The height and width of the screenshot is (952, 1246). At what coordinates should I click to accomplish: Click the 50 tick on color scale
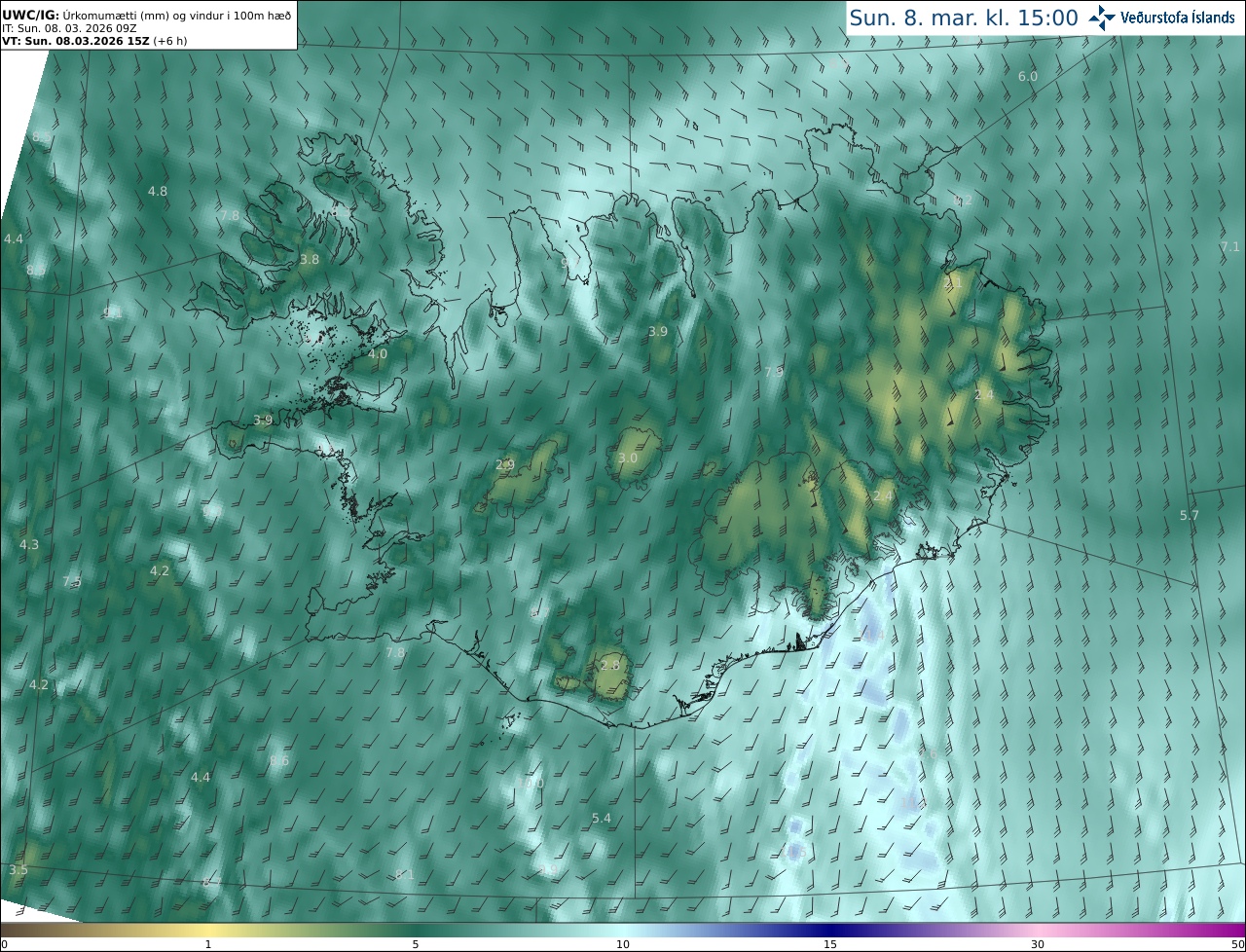click(x=1238, y=944)
